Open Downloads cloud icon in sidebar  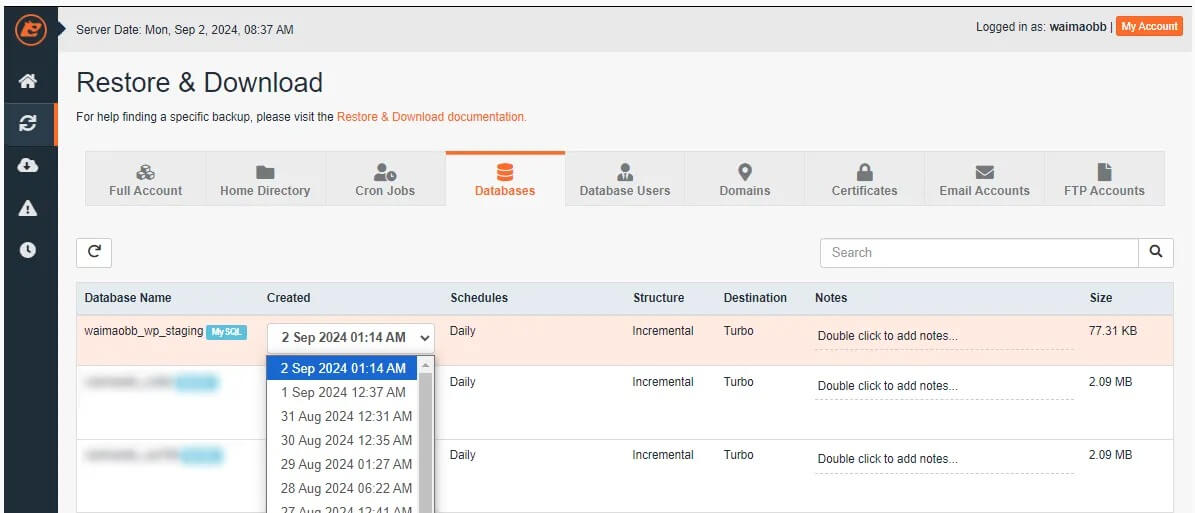[x=28, y=166]
